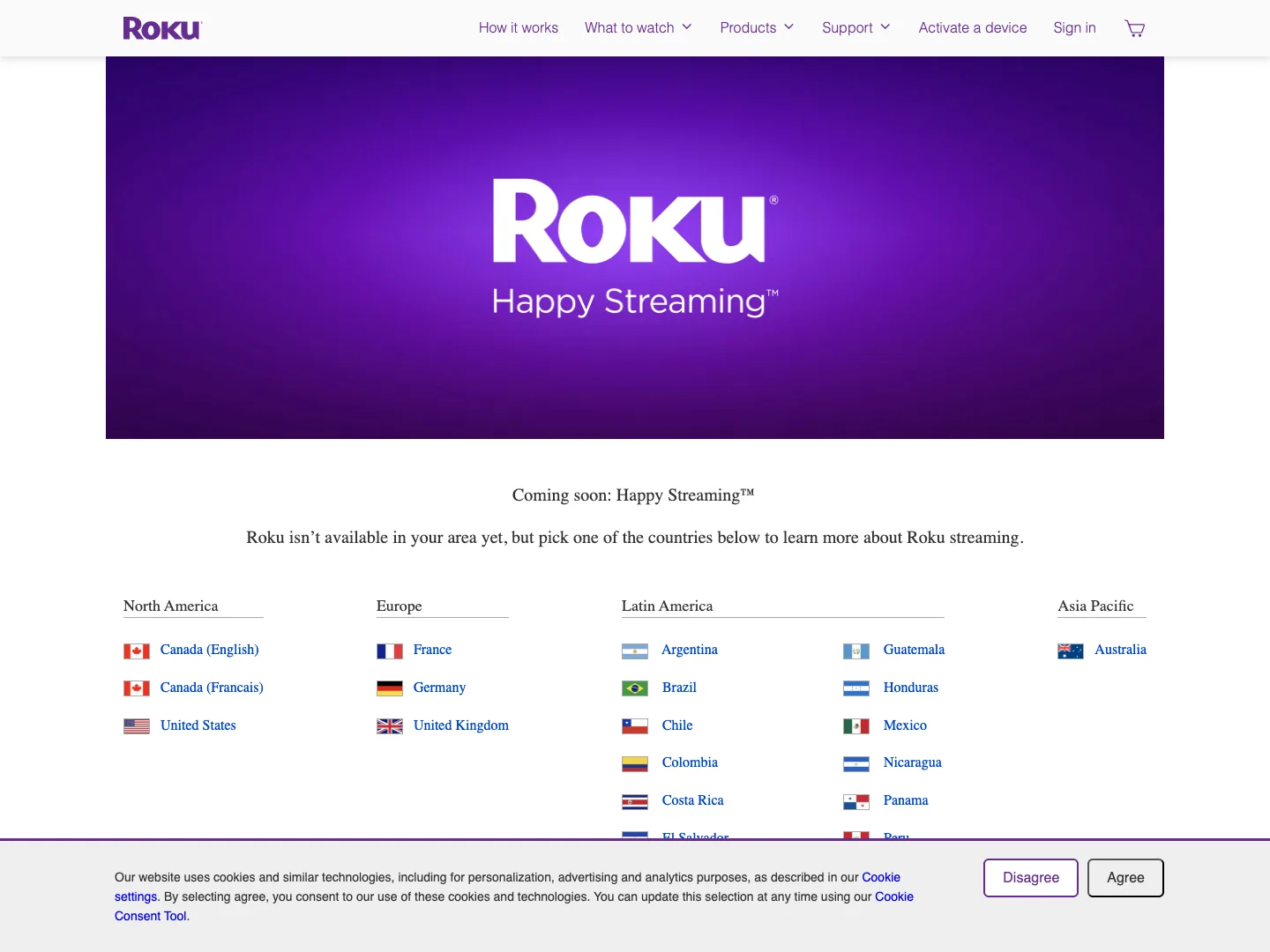Click the Mexico flag icon

pyautogui.click(x=856, y=726)
